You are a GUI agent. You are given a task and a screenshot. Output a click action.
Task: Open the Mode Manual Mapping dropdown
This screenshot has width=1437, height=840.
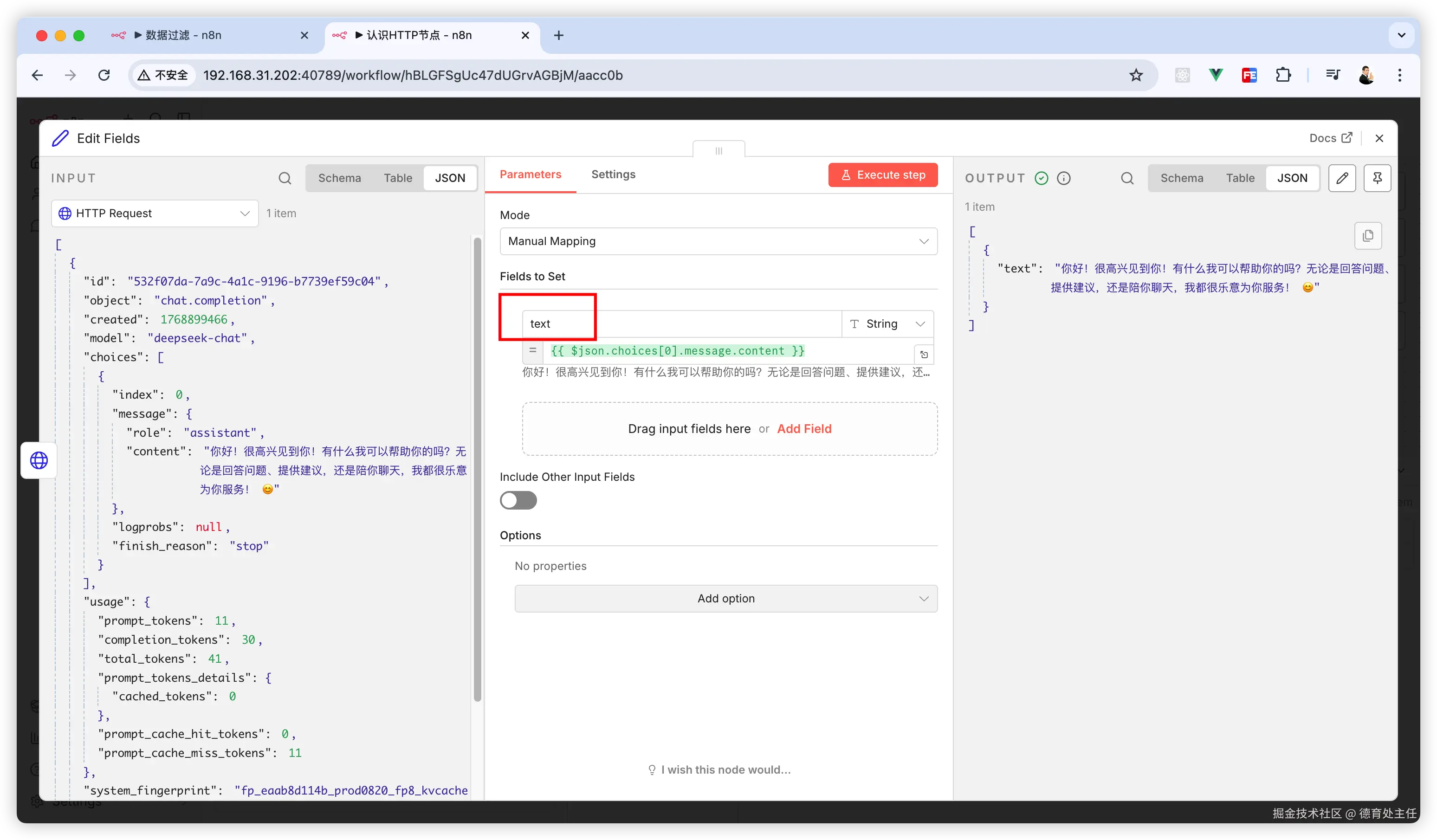point(718,241)
